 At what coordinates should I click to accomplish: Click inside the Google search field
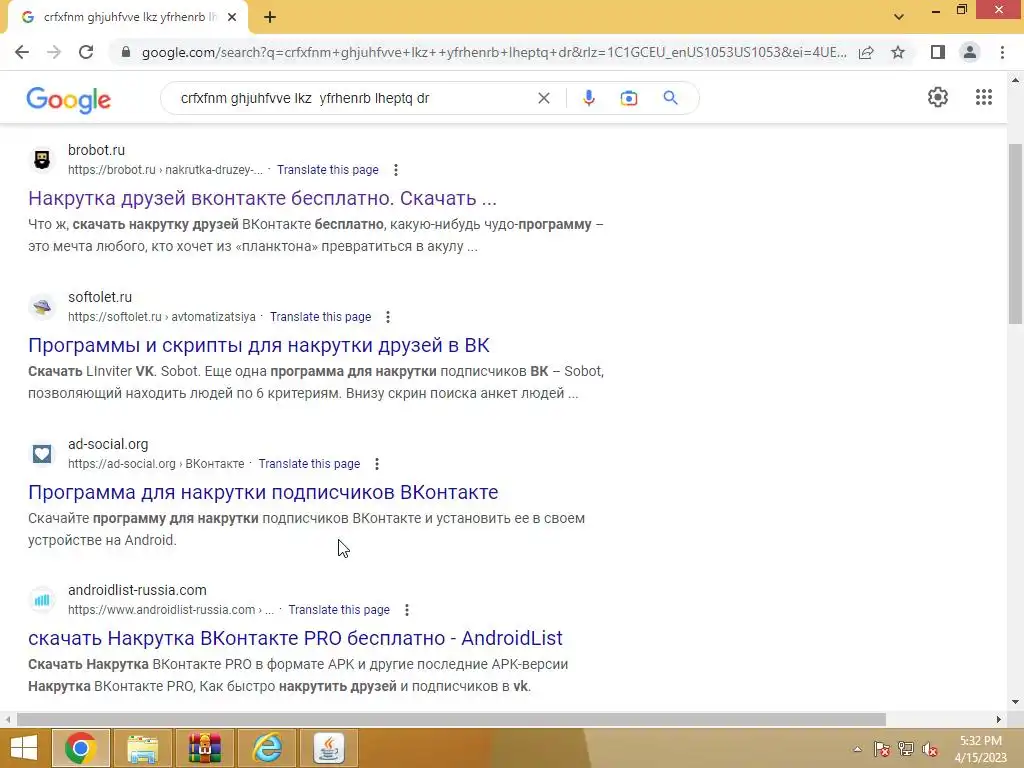tap(353, 98)
